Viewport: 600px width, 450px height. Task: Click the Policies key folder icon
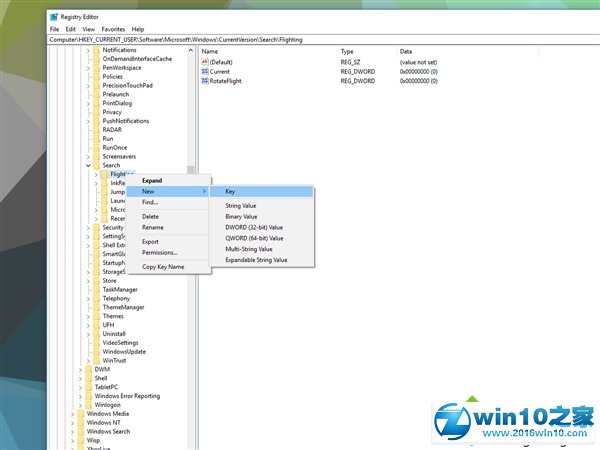[x=96, y=76]
